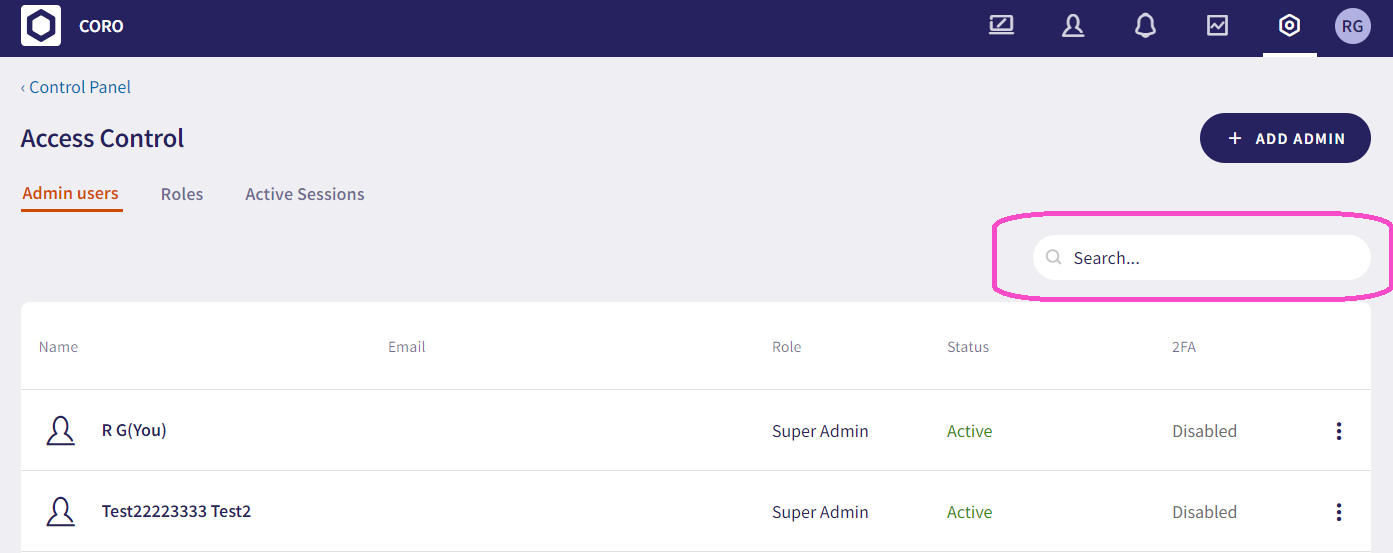Switch to the Active Sessions tab

[305, 194]
